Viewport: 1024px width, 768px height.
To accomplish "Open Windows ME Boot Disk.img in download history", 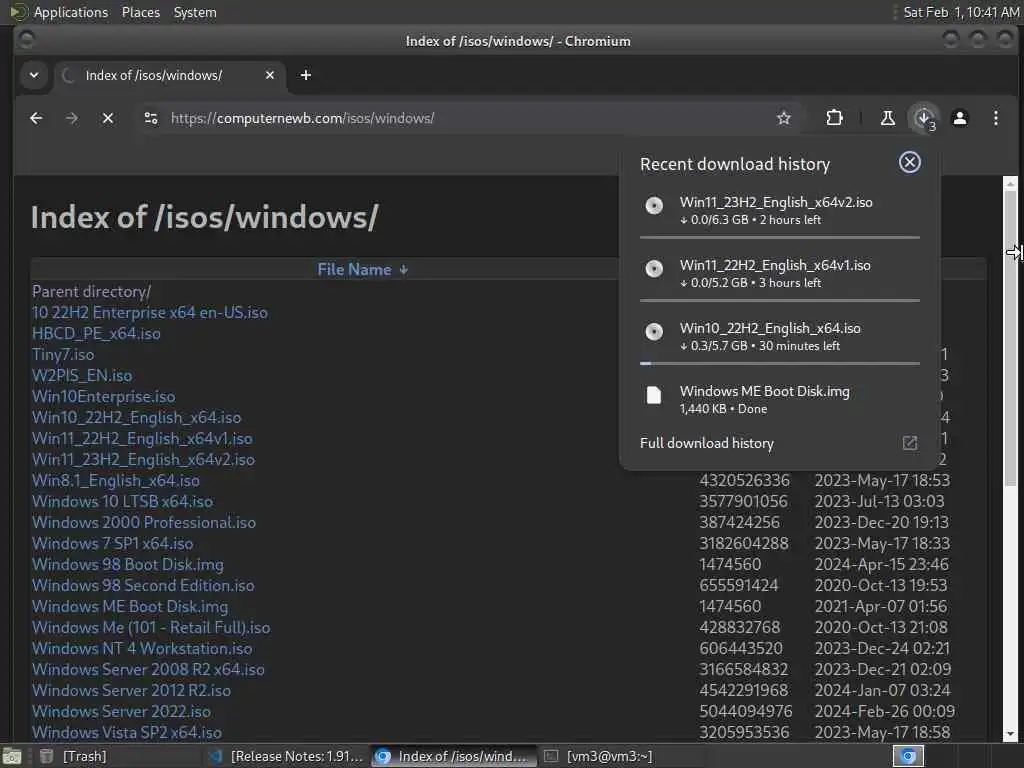I will (x=780, y=399).
